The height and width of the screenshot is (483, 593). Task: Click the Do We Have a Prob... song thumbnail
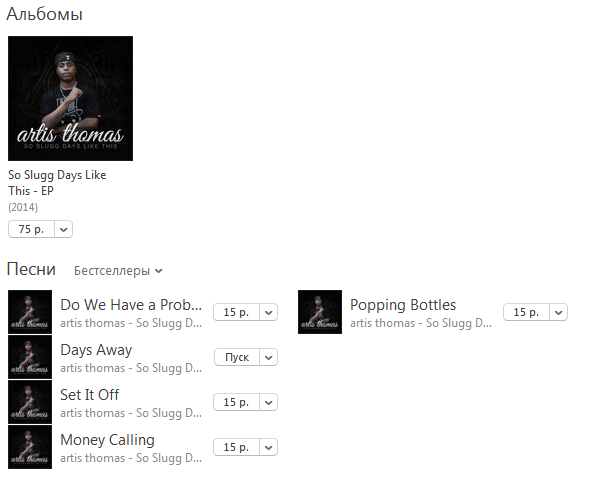point(30,312)
